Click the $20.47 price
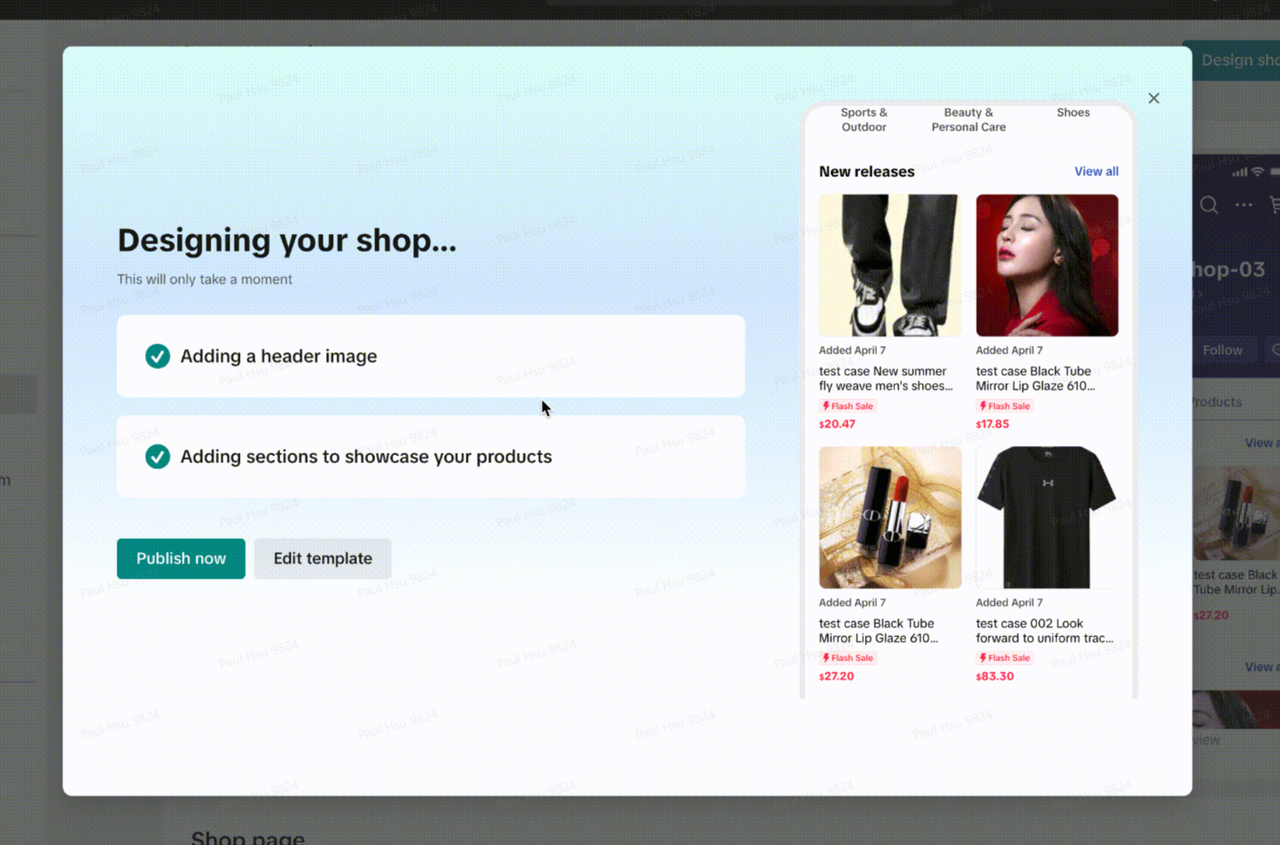Image resolution: width=1280 pixels, height=845 pixels. coord(837,424)
